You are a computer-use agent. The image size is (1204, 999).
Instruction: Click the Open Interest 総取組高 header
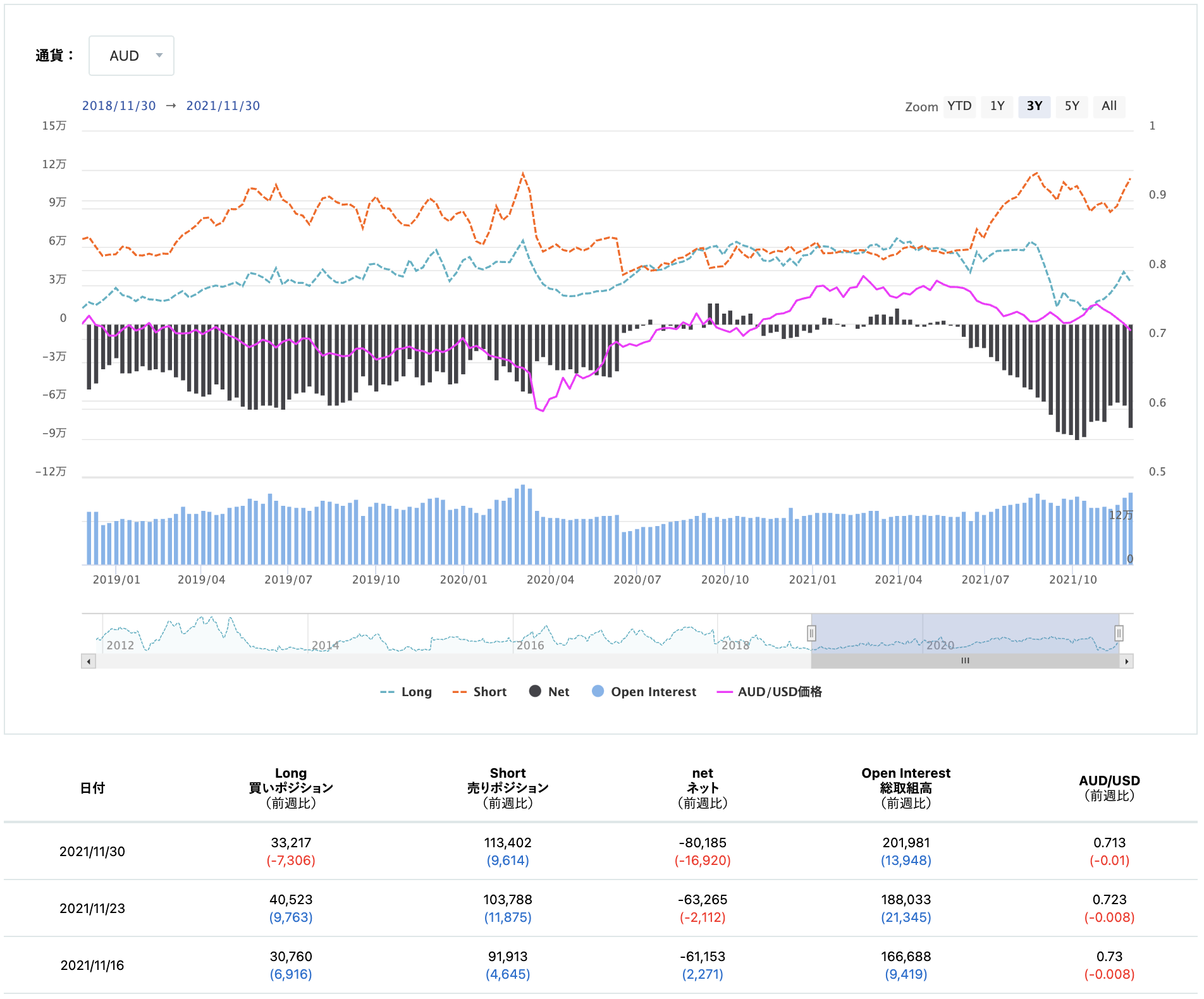(x=906, y=788)
